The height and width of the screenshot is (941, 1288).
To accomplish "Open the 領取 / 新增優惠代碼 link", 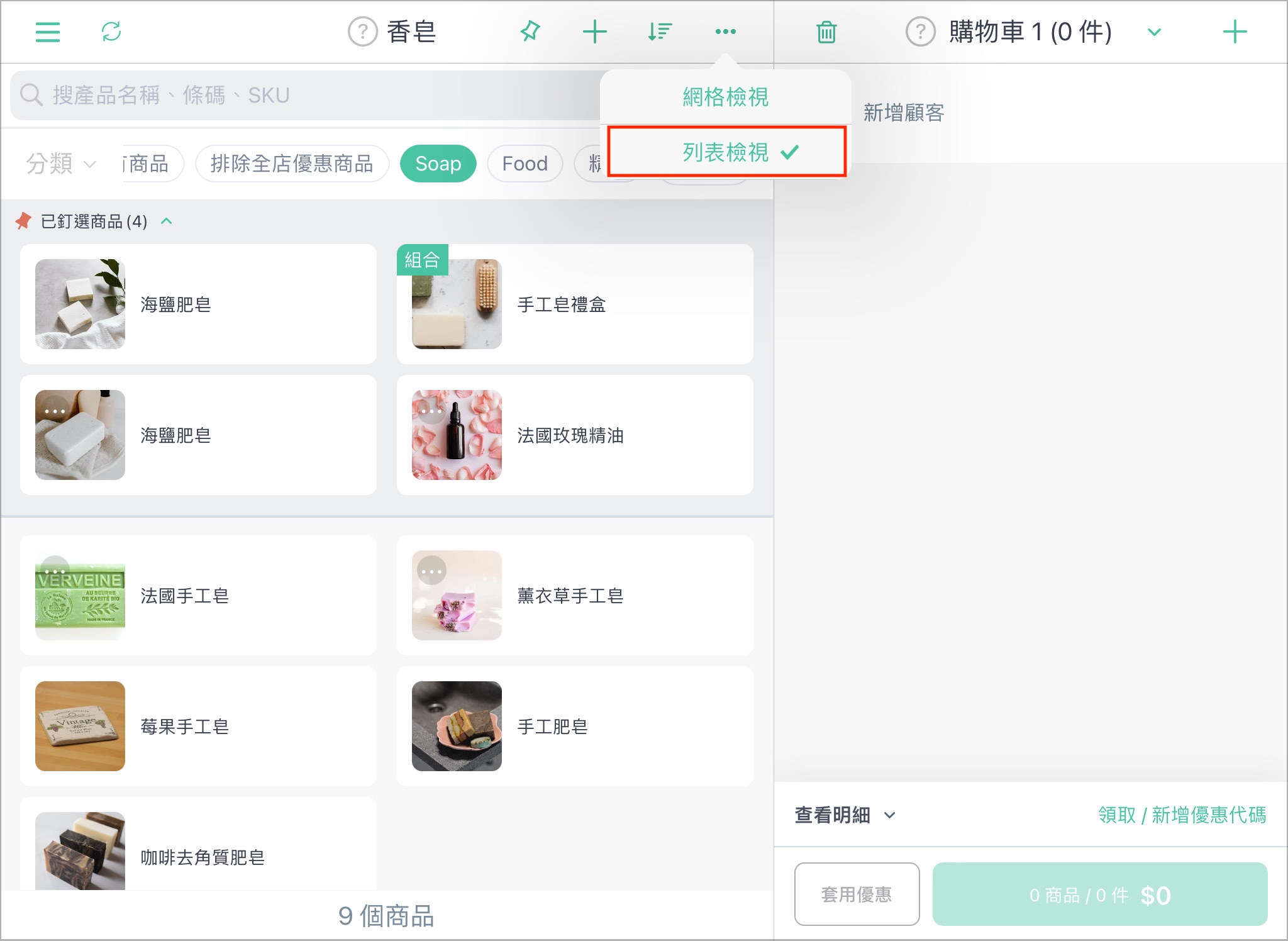I will 1182,815.
